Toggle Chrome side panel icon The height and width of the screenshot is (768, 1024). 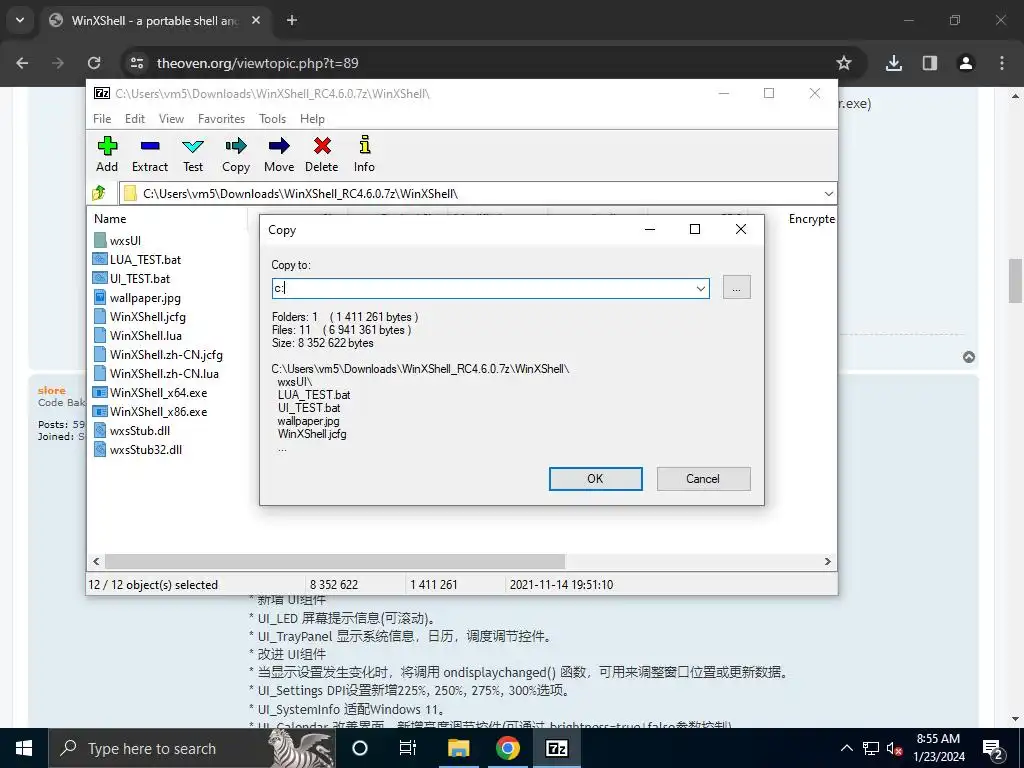tap(929, 63)
